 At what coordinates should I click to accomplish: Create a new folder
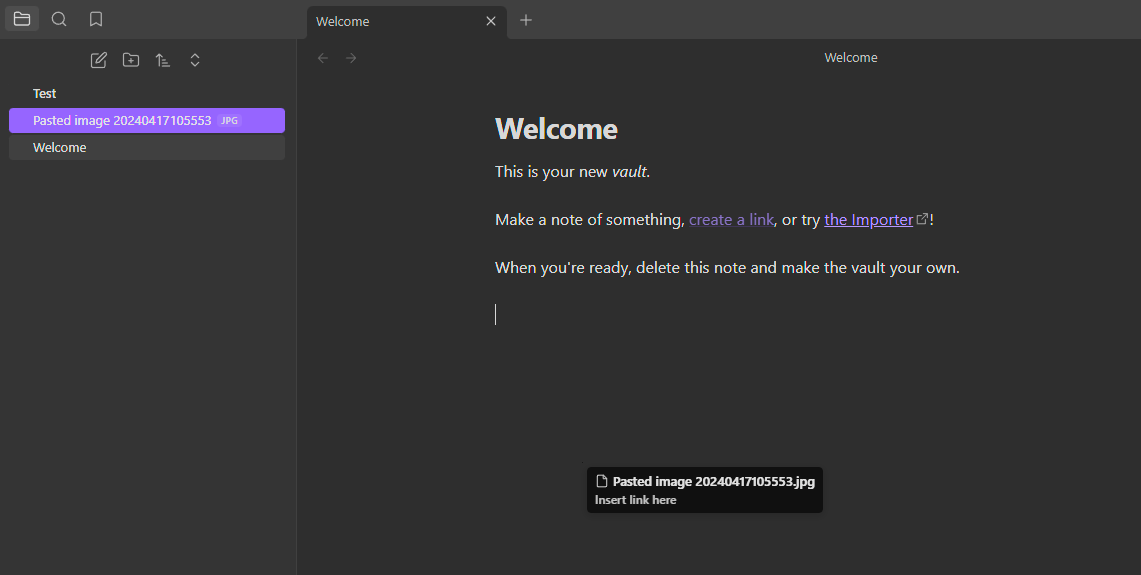pyautogui.click(x=131, y=60)
